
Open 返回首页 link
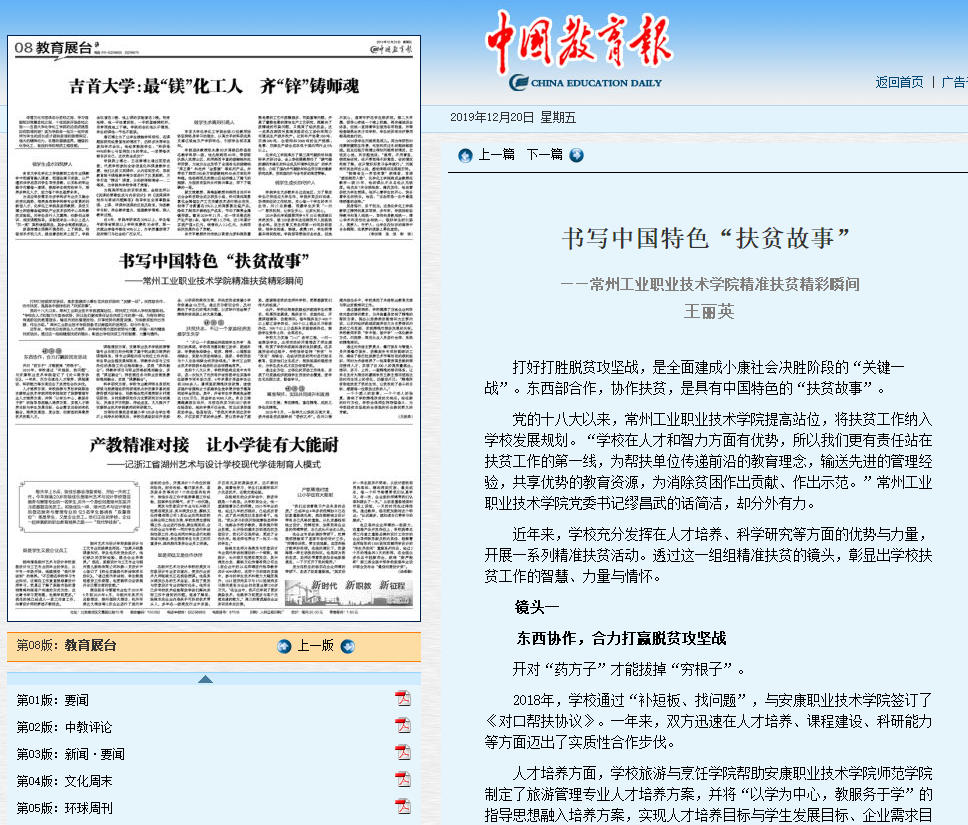click(899, 82)
